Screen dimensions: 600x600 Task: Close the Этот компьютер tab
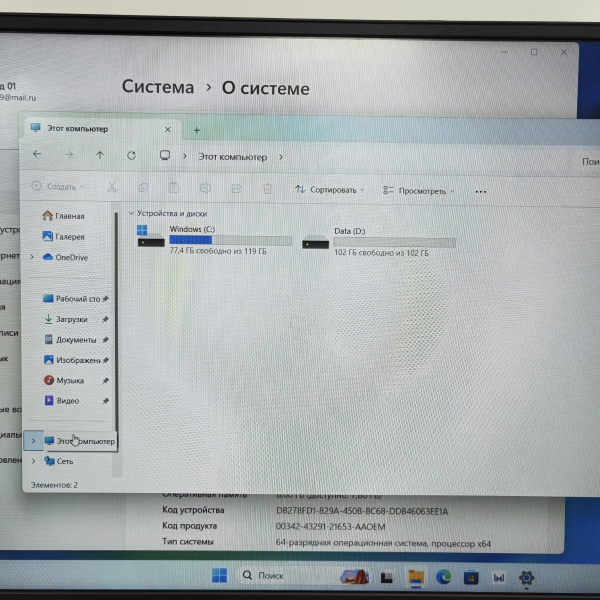pyautogui.click(x=168, y=130)
